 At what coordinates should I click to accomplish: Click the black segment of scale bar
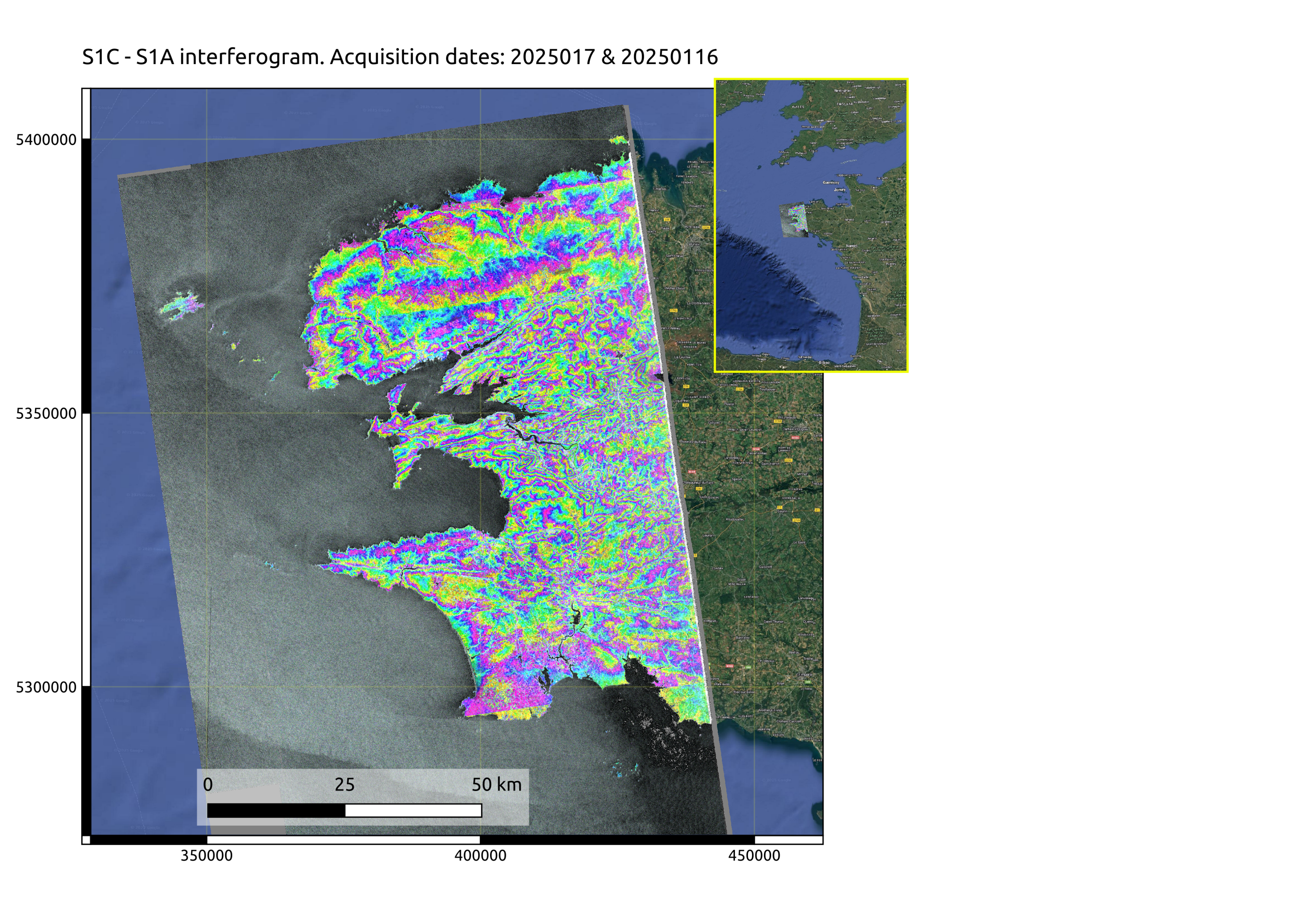tap(276, 810)
